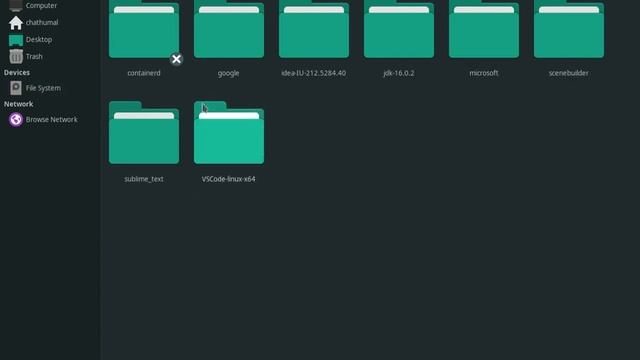Open the jdk-16.0.2 folder icon

coord(399,29)
